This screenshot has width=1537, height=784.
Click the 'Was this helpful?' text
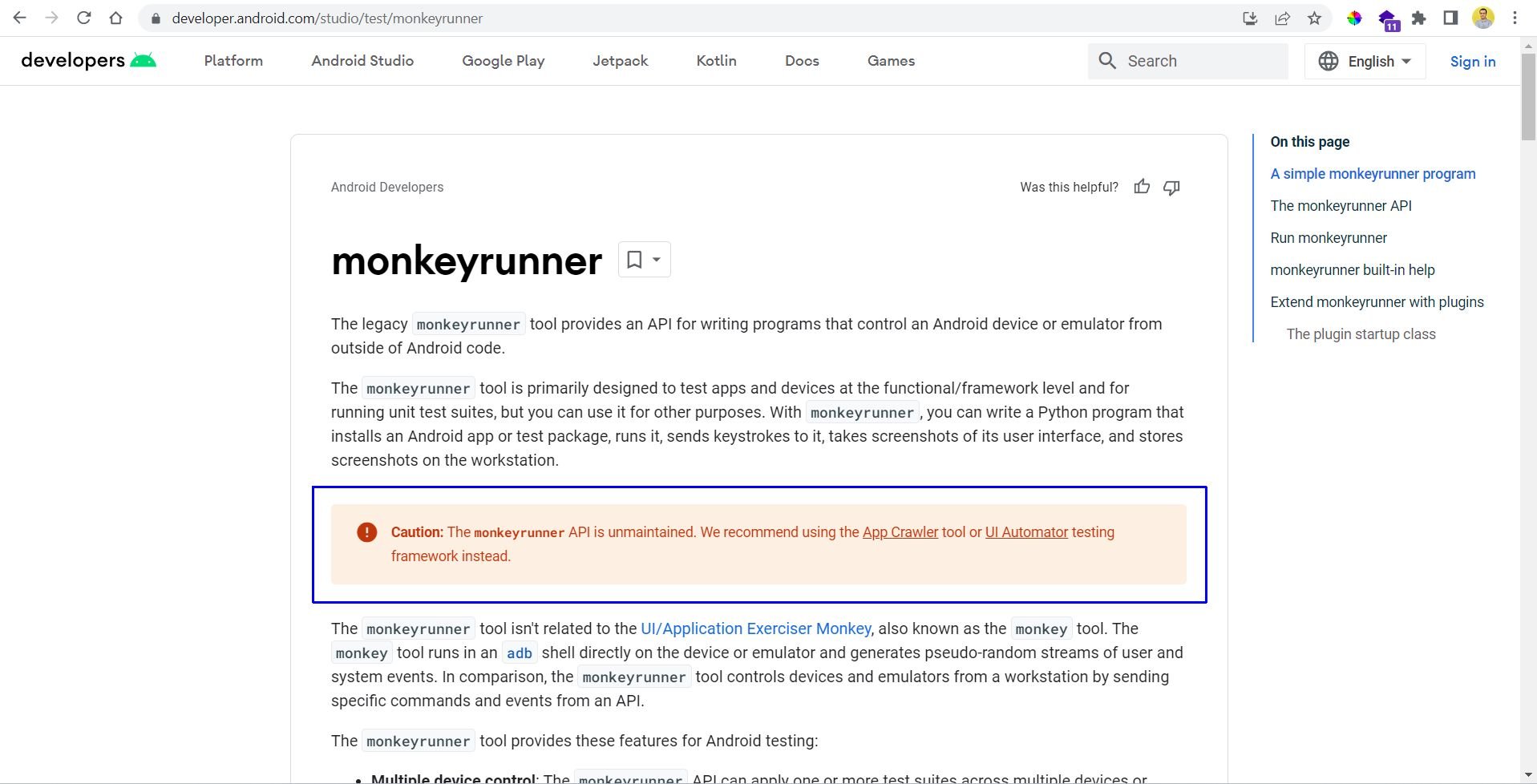[x=1069, y=187]
